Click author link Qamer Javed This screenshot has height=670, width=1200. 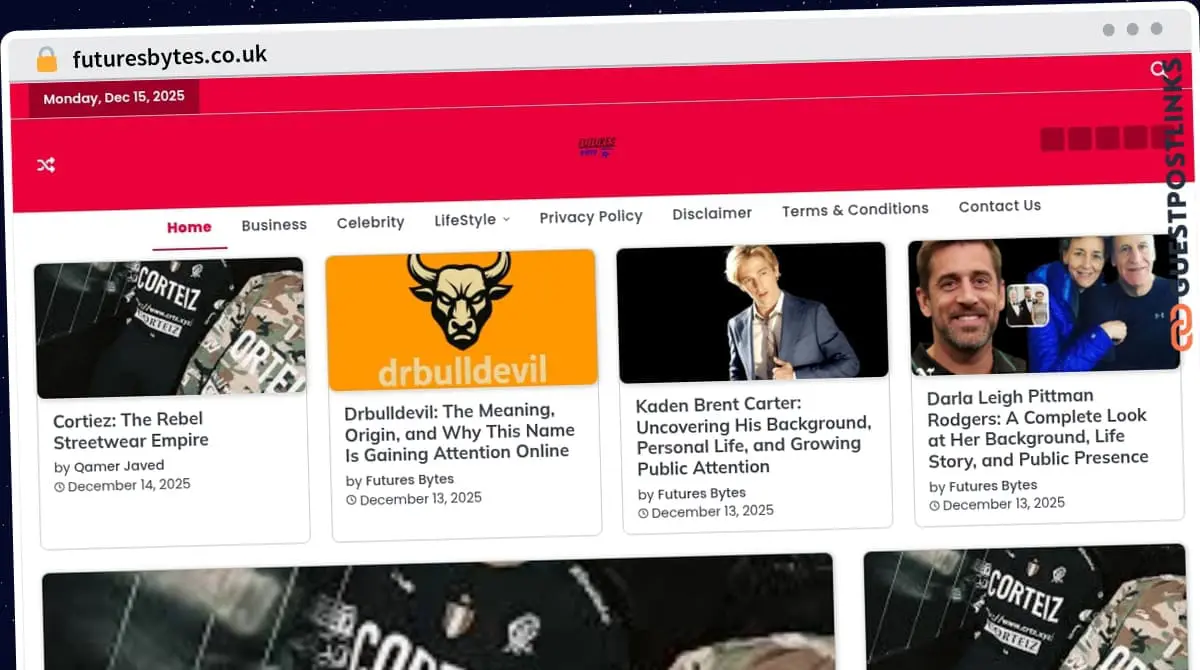coord(119,466)
